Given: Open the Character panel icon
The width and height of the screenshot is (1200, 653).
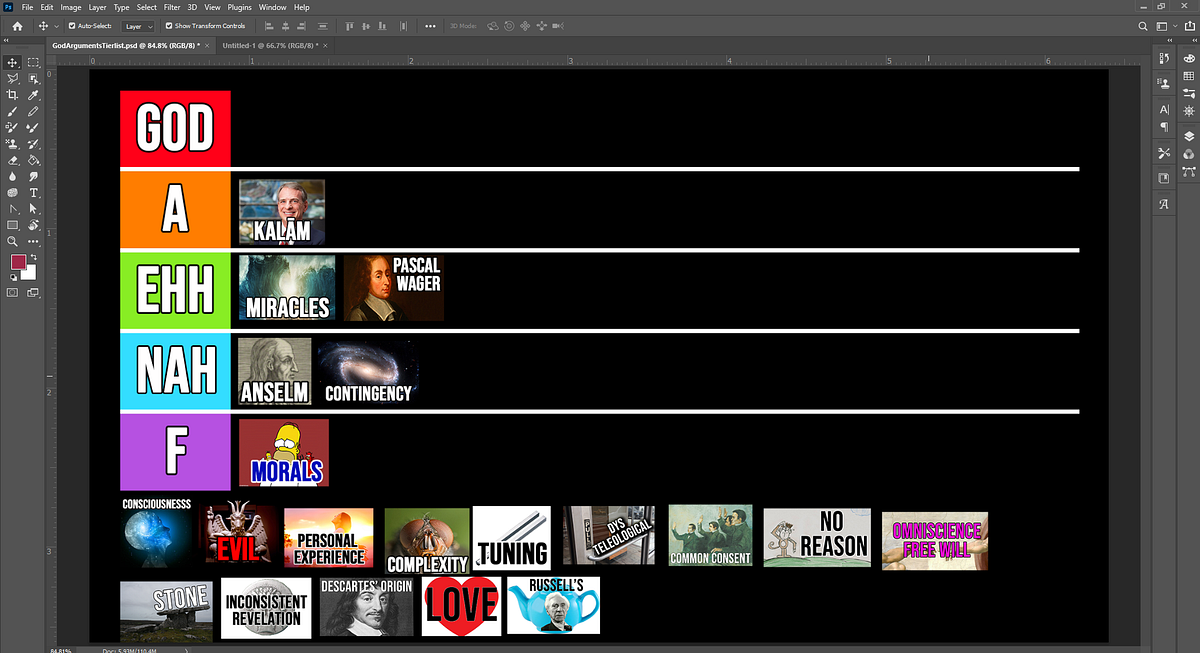Looking at the screenshot, I should [1164, 109].
